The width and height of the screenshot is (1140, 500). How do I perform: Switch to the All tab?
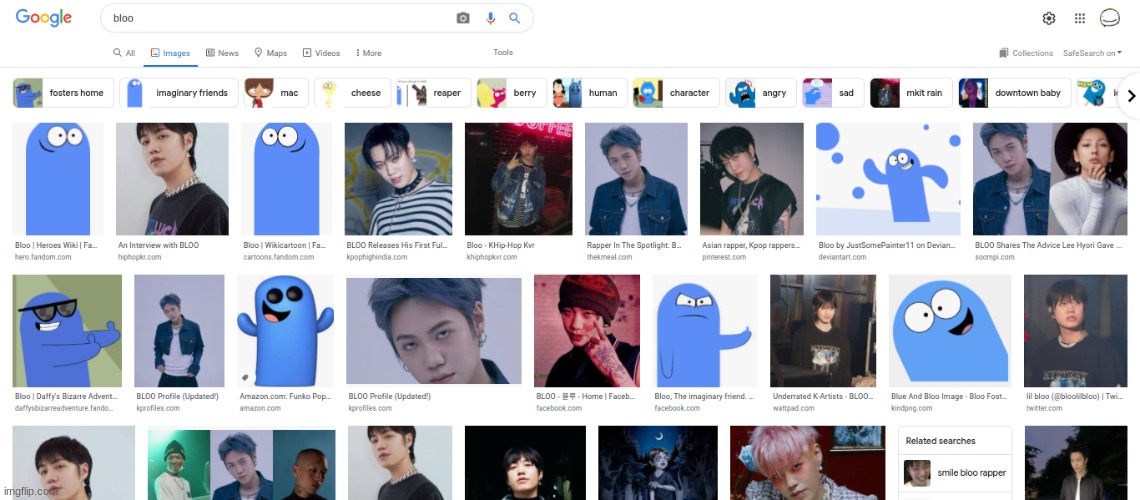coord(124,53)
